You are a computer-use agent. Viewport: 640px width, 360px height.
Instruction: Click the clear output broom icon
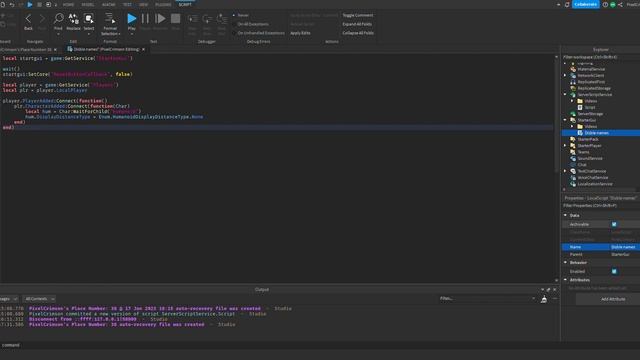(x=544, y=300)
